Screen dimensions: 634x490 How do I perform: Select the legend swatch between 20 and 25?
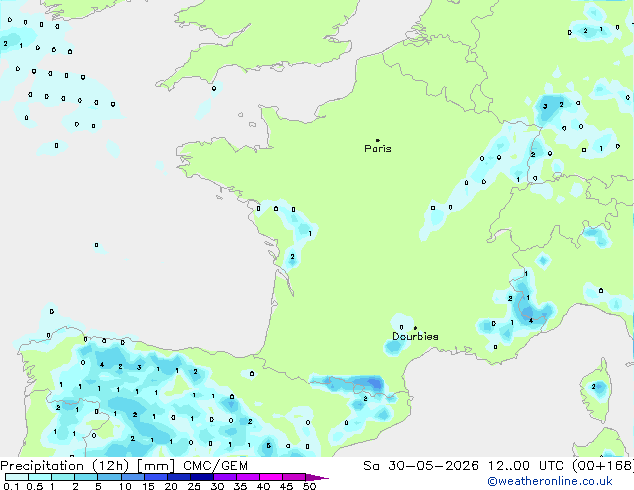pos(179,477)
